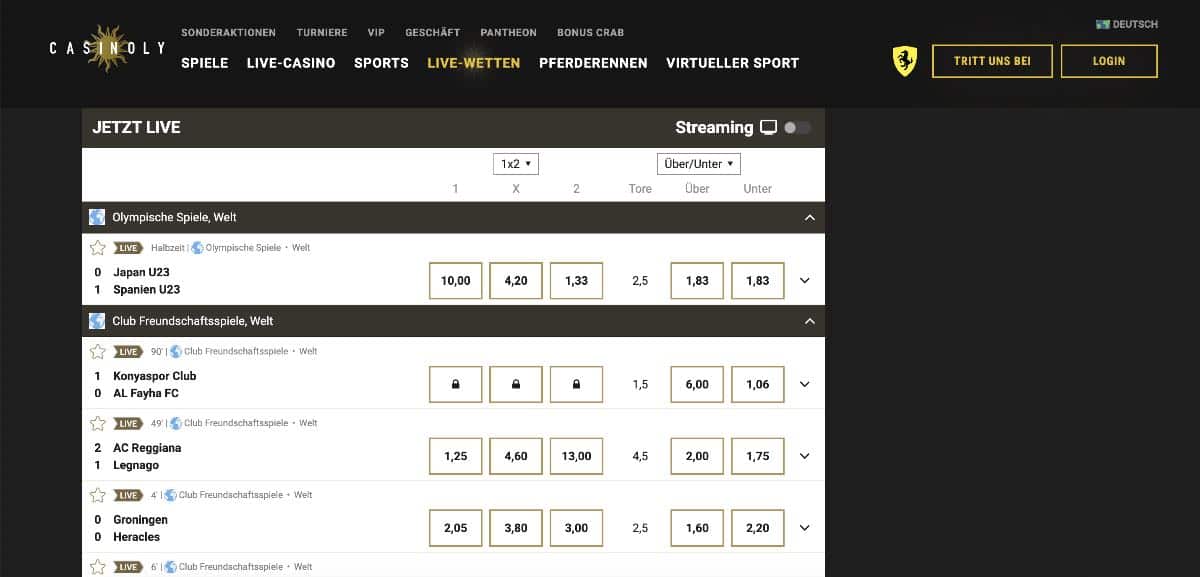Click the Casinoly sun logo

tap(106, 48)
